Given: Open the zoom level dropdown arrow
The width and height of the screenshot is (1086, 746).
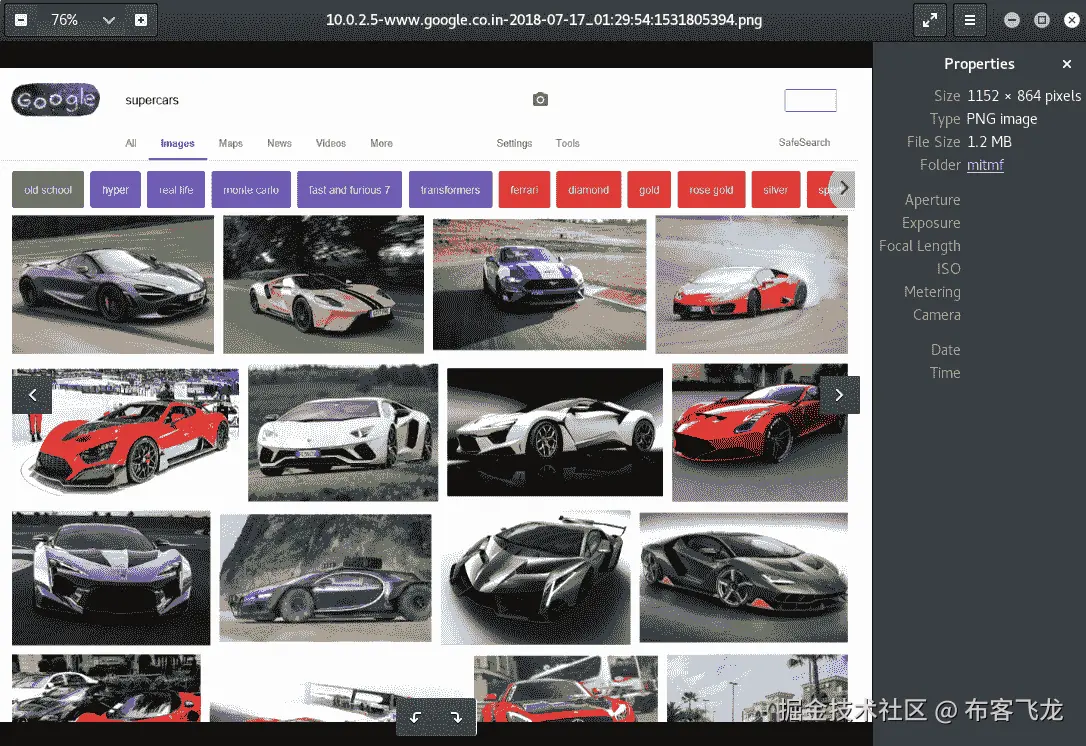Looking at the screenshot, I should pos(109,20).
